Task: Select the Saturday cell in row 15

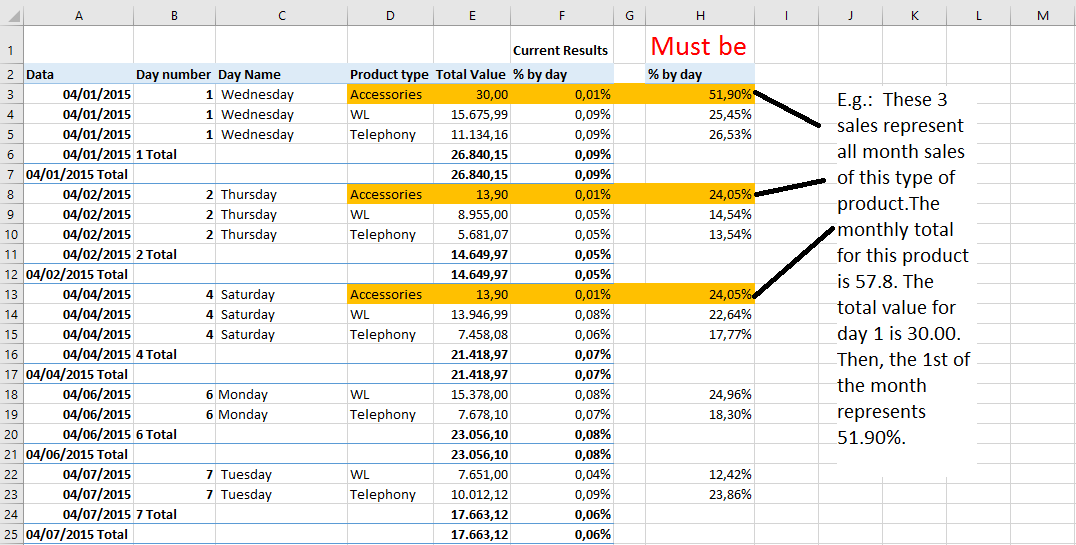Action: tap(281, 334)
